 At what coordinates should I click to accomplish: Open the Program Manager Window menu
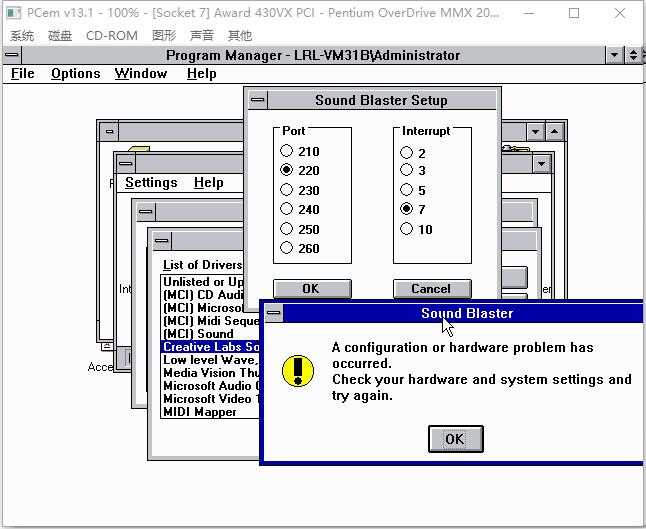(x=141, y=74)
